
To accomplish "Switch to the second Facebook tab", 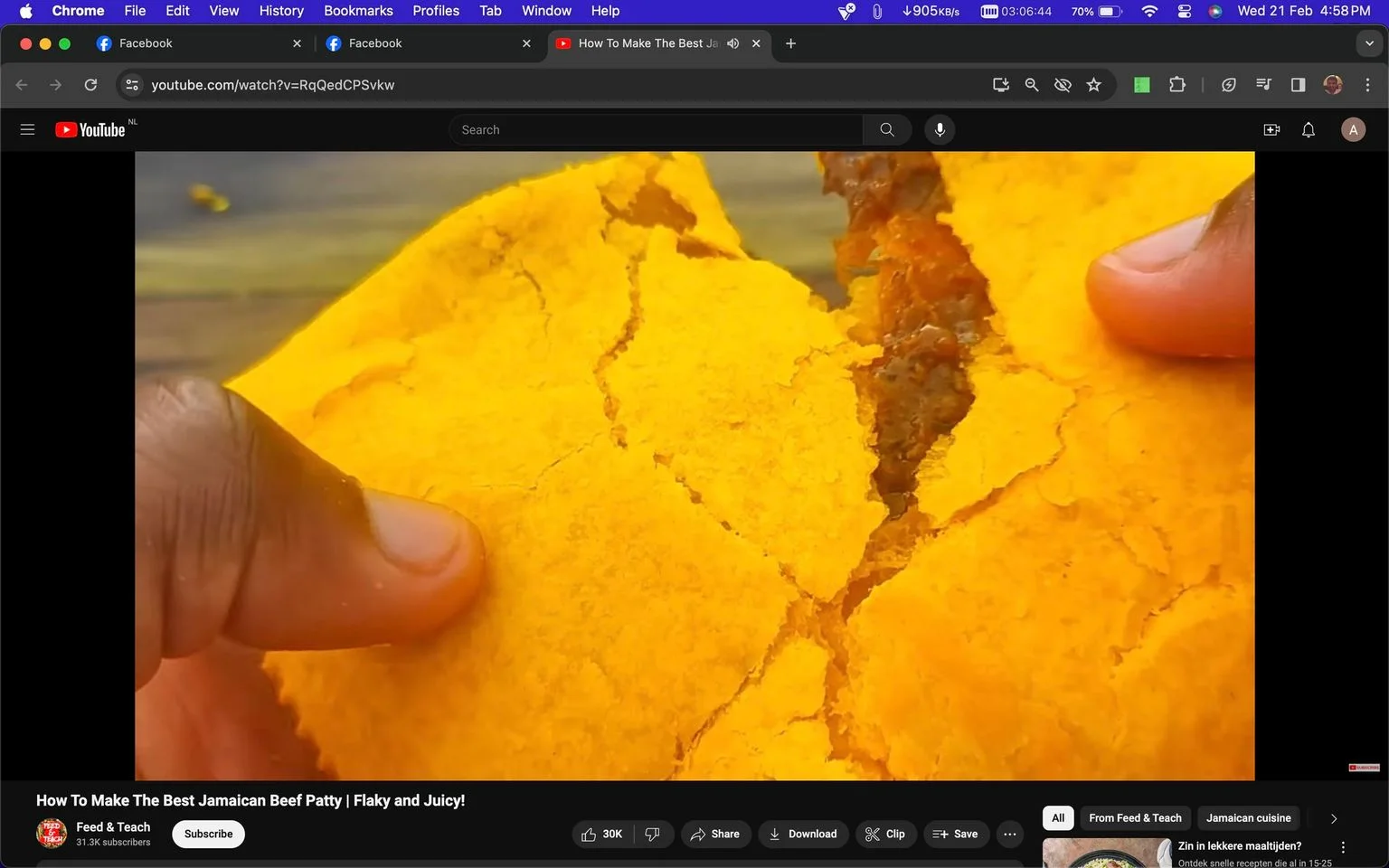I will pyautogui.click(x=429, y=43).
